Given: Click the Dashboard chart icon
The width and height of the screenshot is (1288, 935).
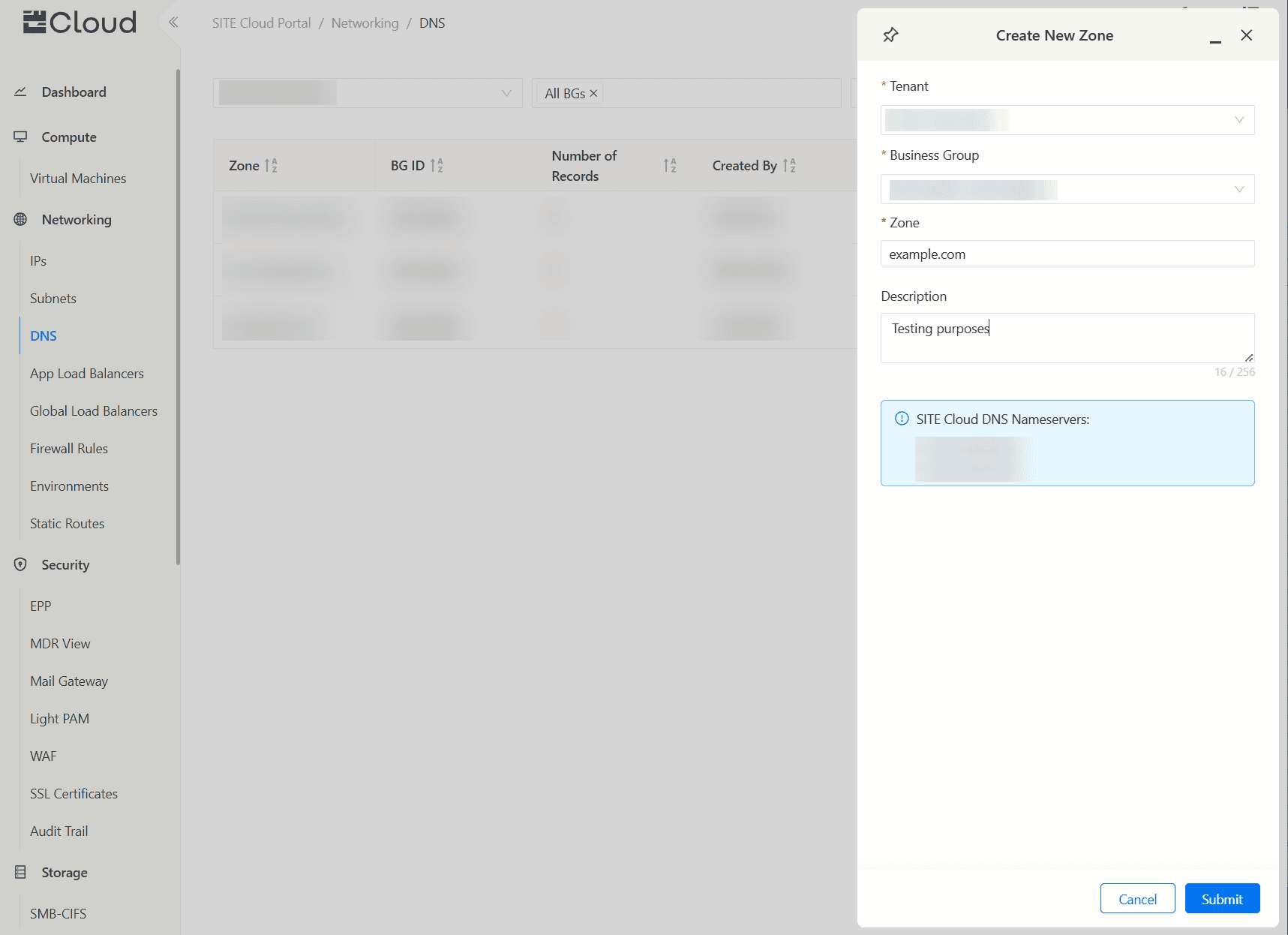Looking at the screenshot, I should (x=20, y=92).
